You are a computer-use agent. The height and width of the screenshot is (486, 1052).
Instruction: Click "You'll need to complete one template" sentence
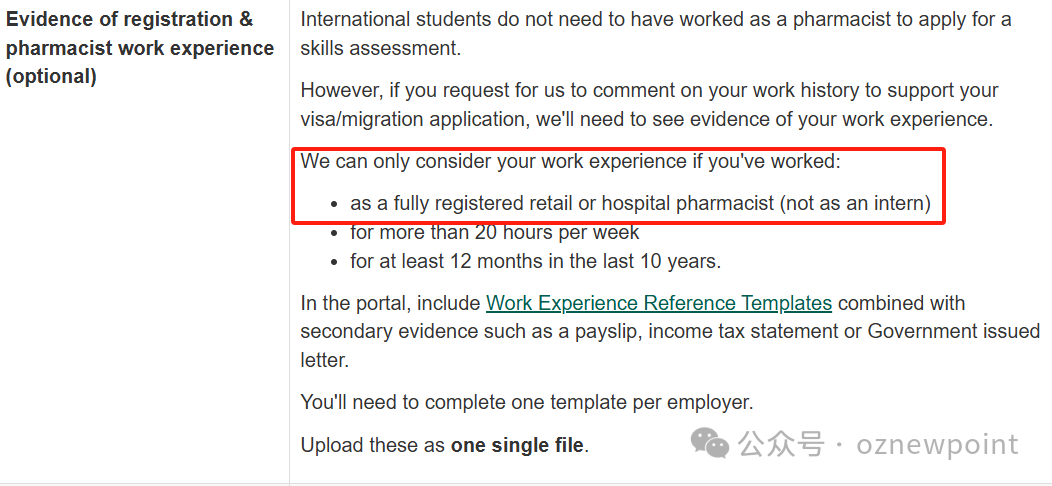(x=526, y=402)
